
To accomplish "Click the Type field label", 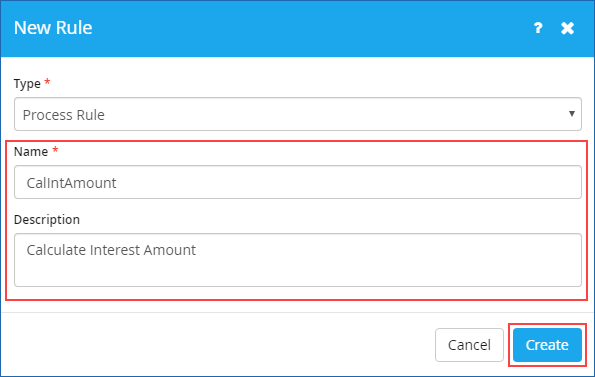I will click(x=27, y=84).
